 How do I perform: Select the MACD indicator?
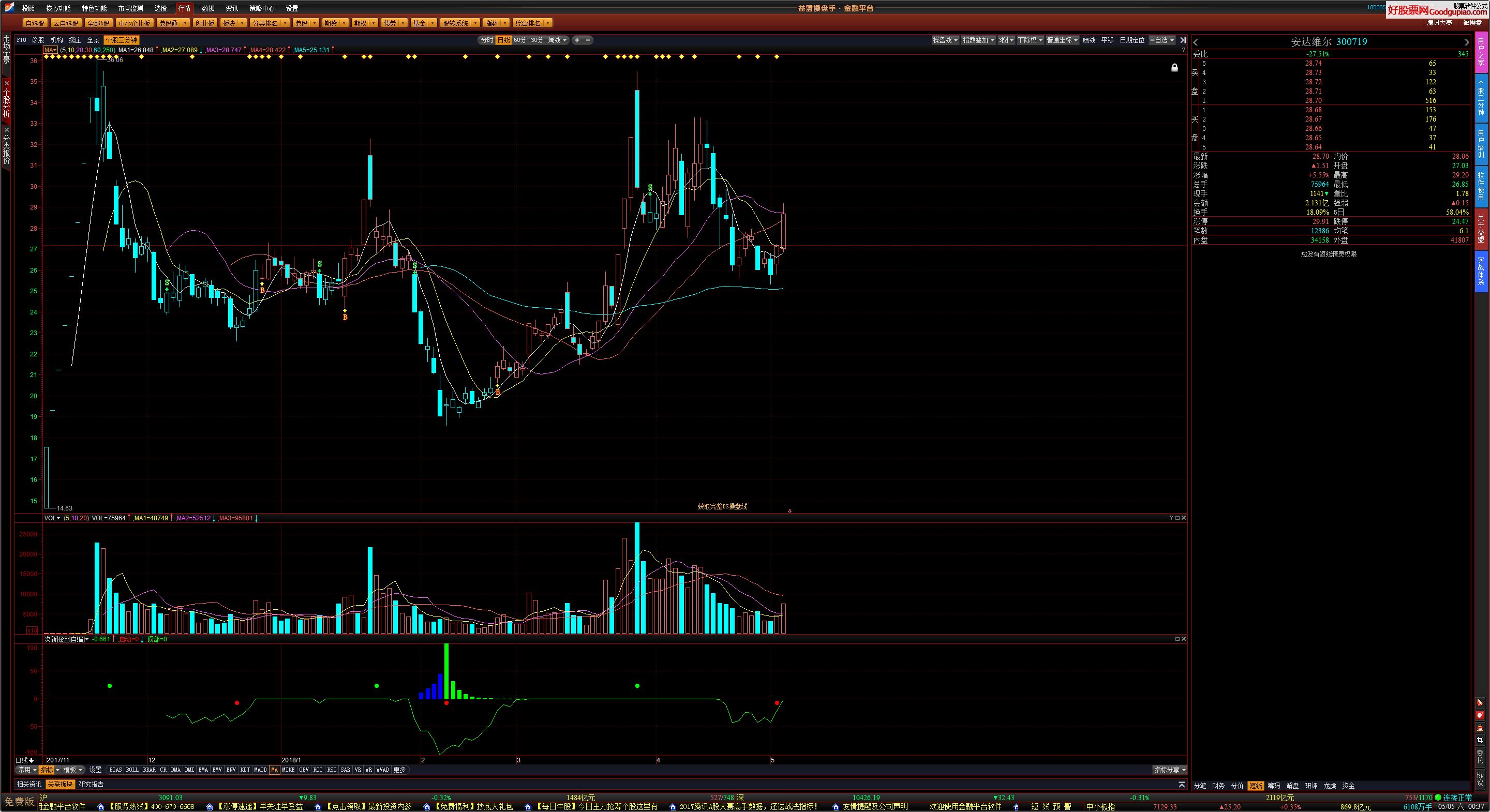(260, 770)
